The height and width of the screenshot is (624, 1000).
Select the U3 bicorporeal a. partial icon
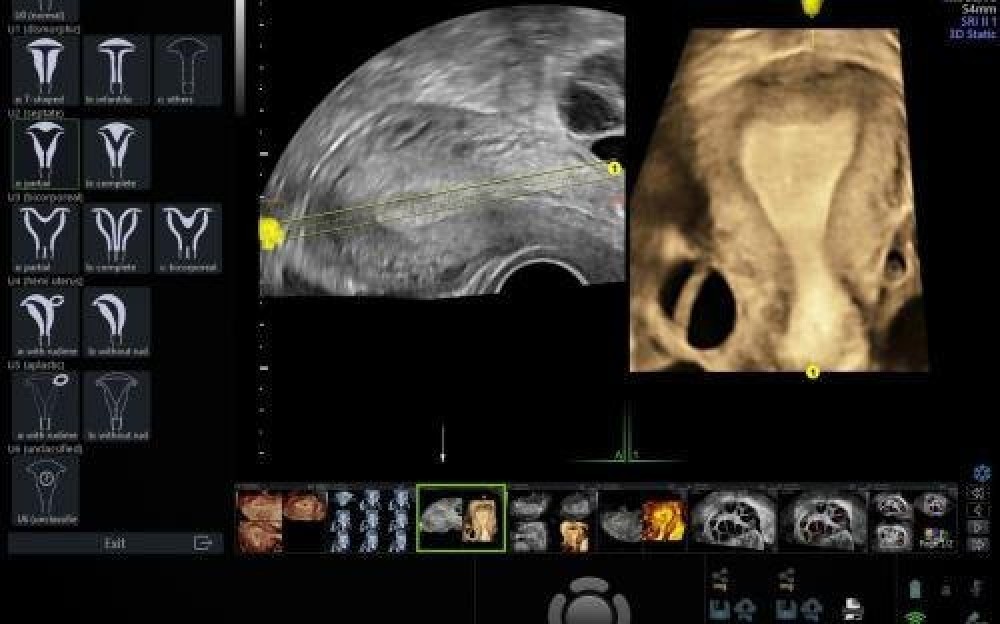coord(45,236)
